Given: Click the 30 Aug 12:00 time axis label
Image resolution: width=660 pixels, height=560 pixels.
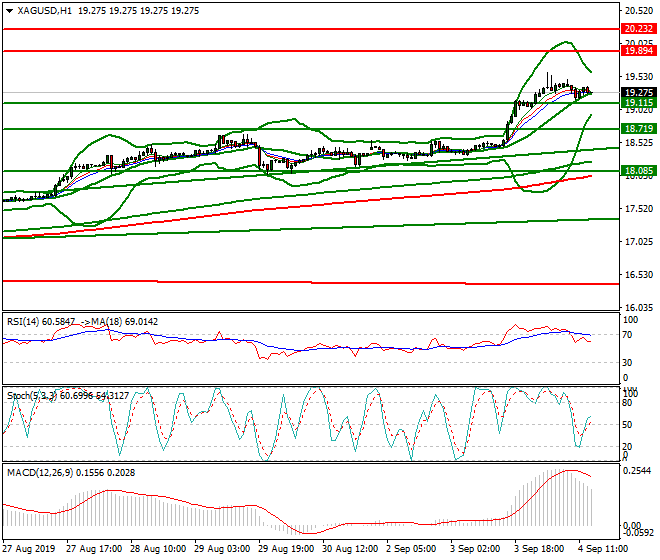Looking at the screenshot, I should 350,549.
